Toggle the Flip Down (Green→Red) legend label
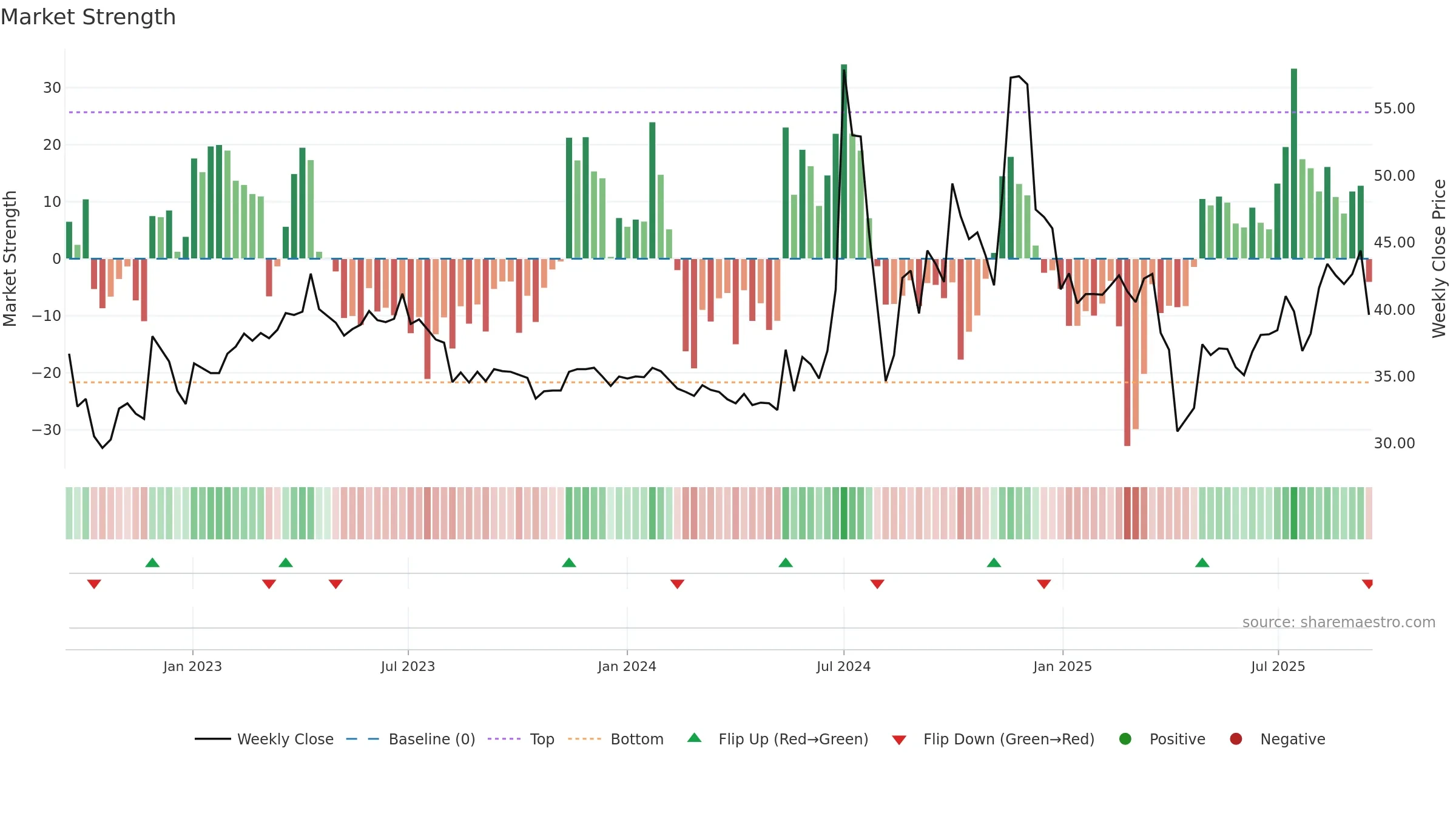This screenshot has width=1456, height=819. [x=1009, y=740]
